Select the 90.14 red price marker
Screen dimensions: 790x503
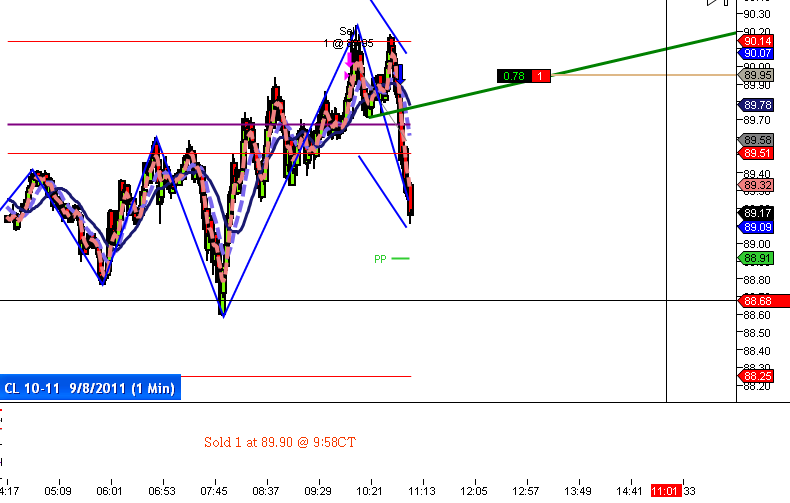point(756,41)
